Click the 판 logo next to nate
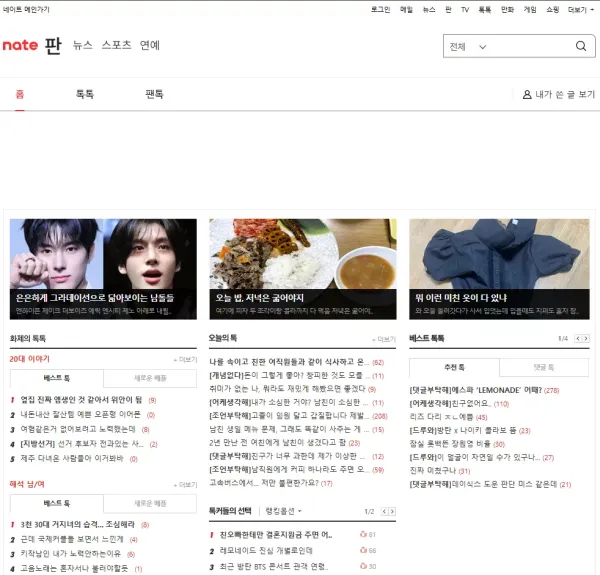The image size is (600, 575). 53,46
